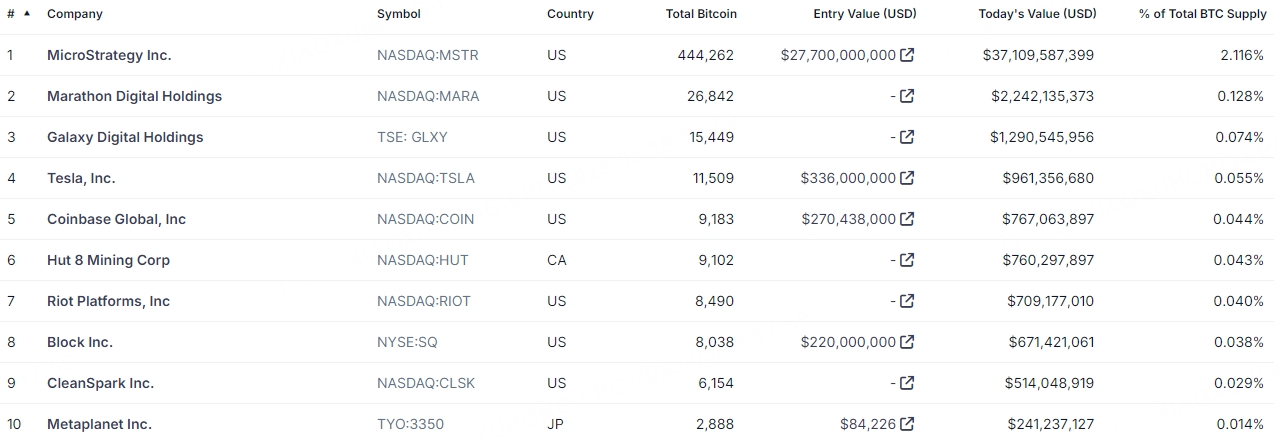1279x438 pixels.
Task: Click Coinbase Global external link icon
Action: (907, 219)
